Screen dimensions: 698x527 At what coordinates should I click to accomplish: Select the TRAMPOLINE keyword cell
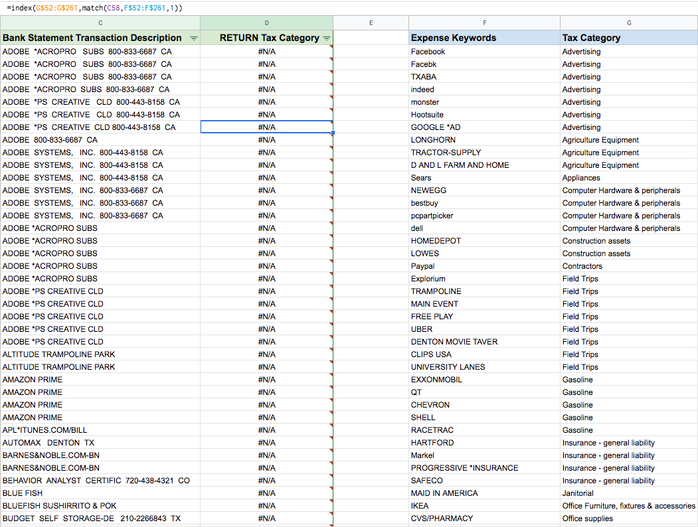pyautogui.click(x=484, y=291)
